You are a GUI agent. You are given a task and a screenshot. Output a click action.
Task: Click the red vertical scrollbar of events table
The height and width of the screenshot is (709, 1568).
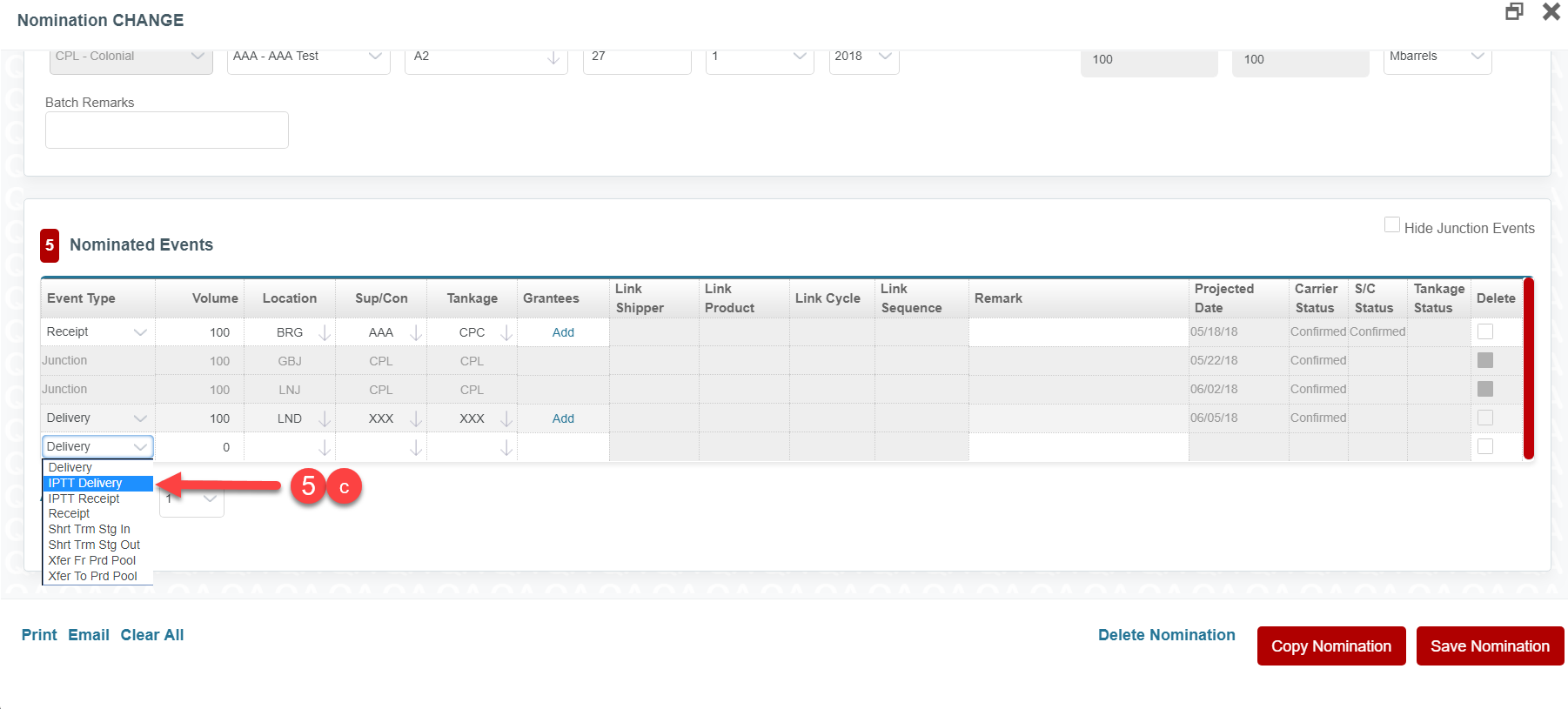(x=1528, y=369)
